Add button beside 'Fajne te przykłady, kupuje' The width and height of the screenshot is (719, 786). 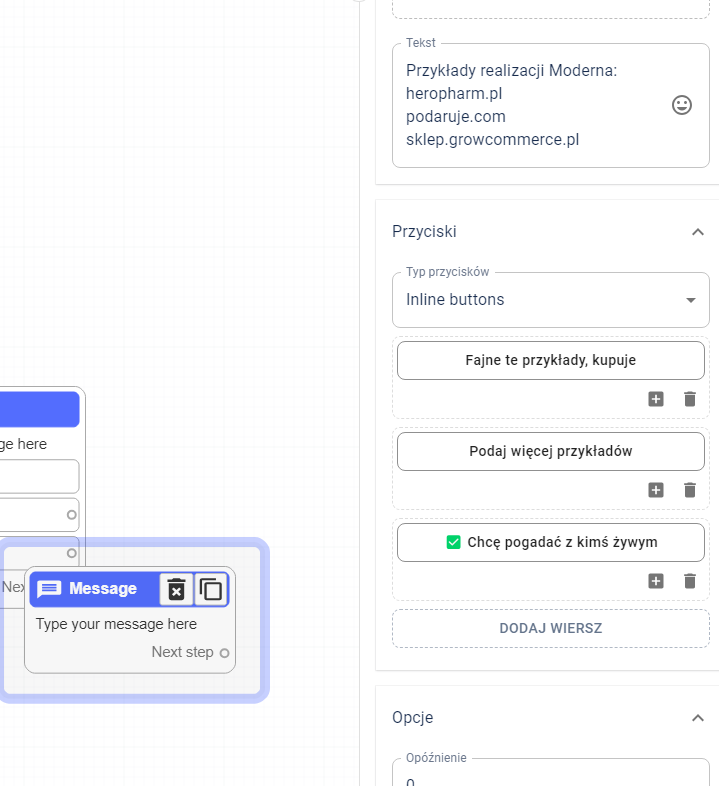(656, 399)
